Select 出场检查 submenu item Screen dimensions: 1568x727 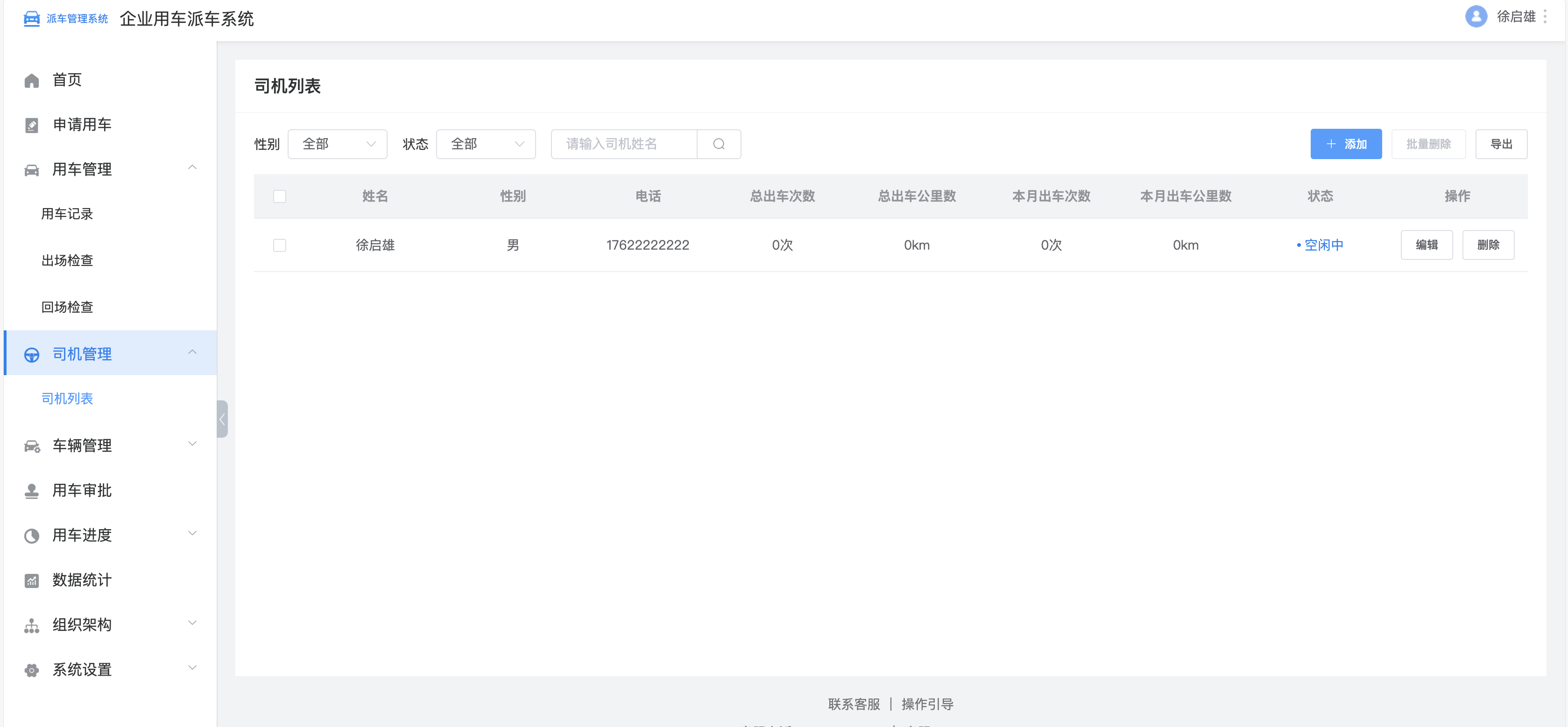pos(67,261)
